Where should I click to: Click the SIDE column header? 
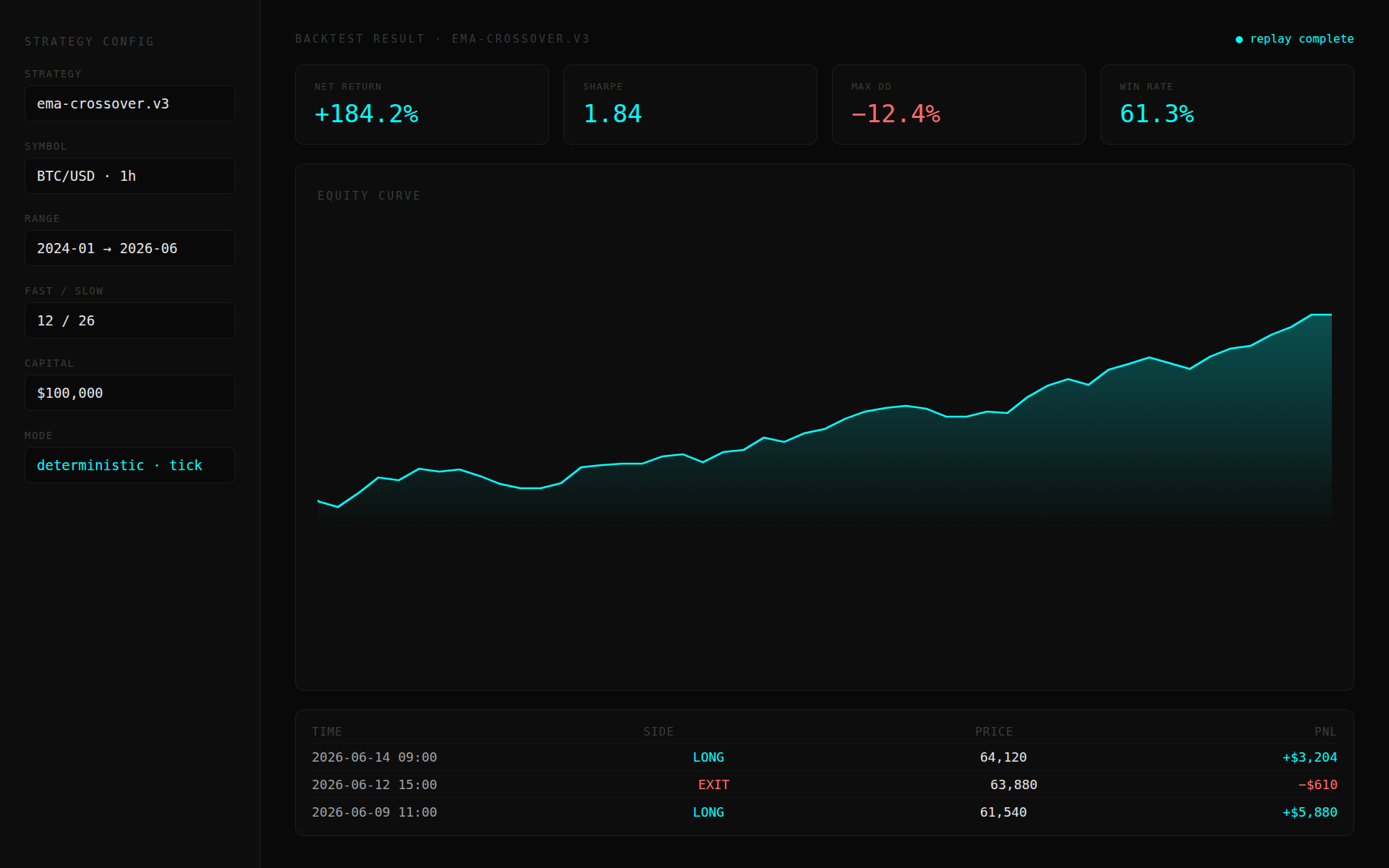pos(658,731)
